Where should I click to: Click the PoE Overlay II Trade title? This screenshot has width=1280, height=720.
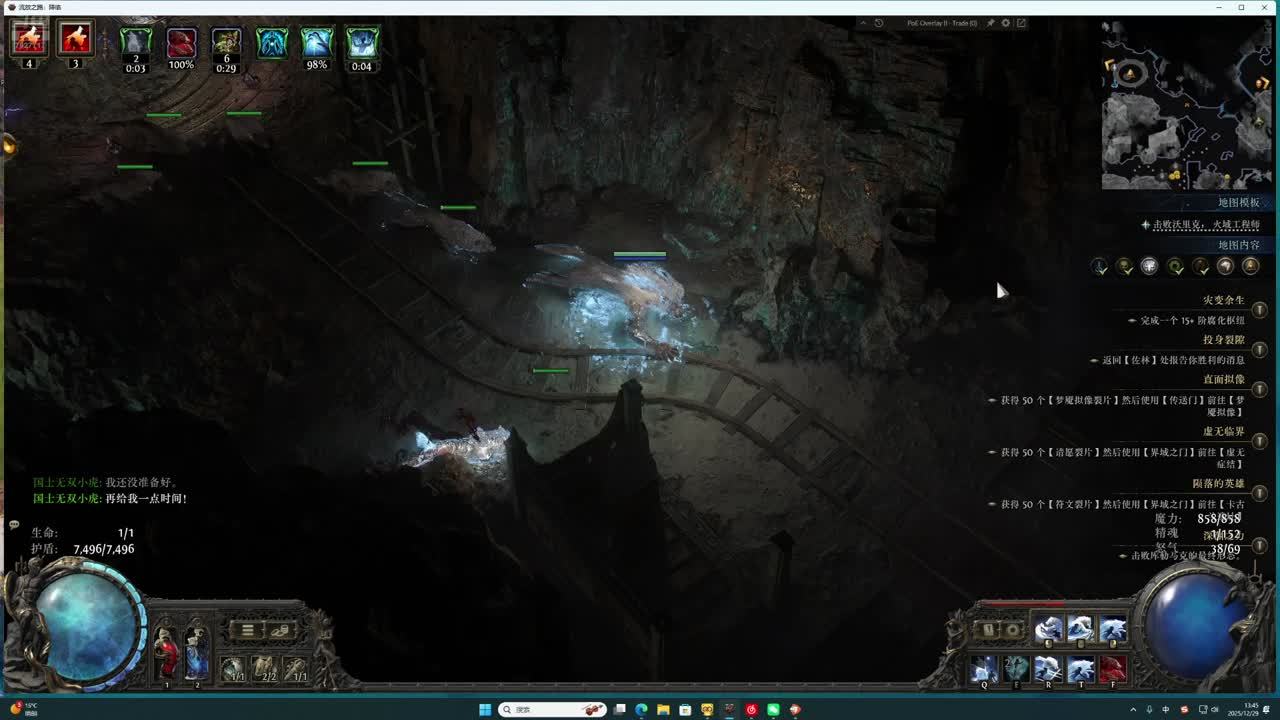940,23
